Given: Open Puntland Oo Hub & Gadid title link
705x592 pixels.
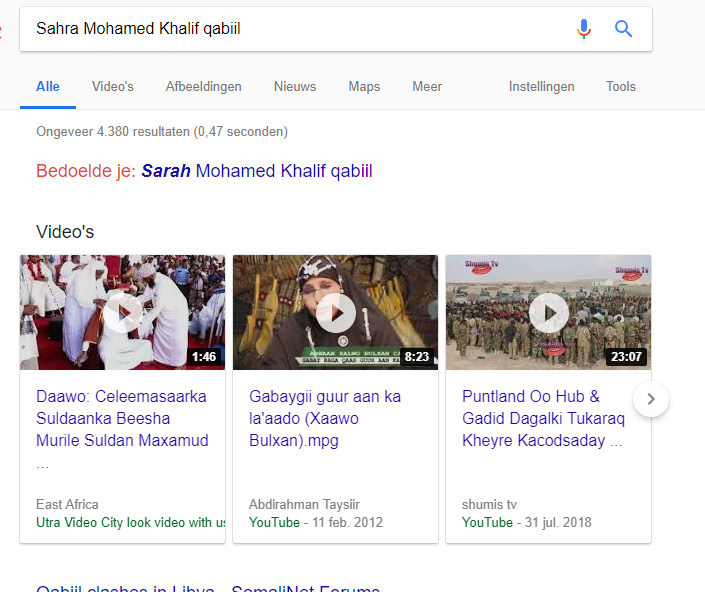Looking at the screenshot, I should 544,418.
